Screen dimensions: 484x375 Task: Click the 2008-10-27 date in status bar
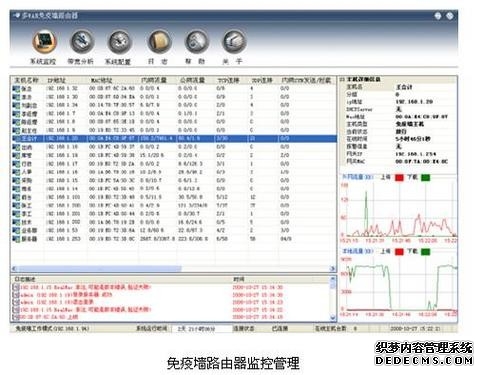click(x=415, y=329)
